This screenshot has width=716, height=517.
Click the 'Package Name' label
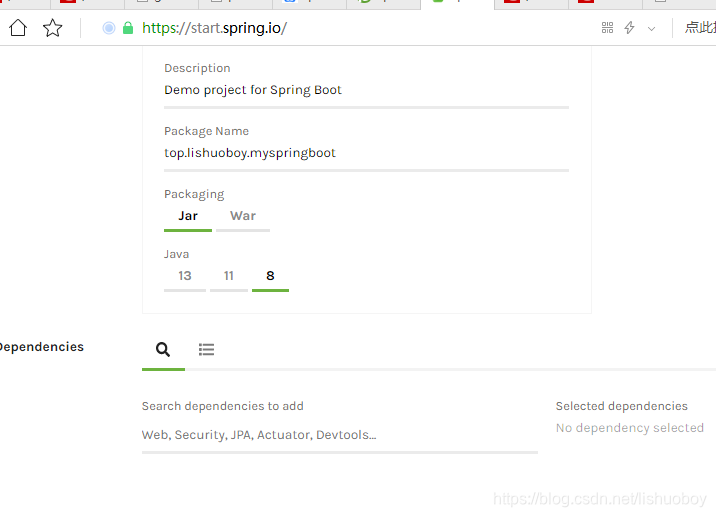click(206, 131)
